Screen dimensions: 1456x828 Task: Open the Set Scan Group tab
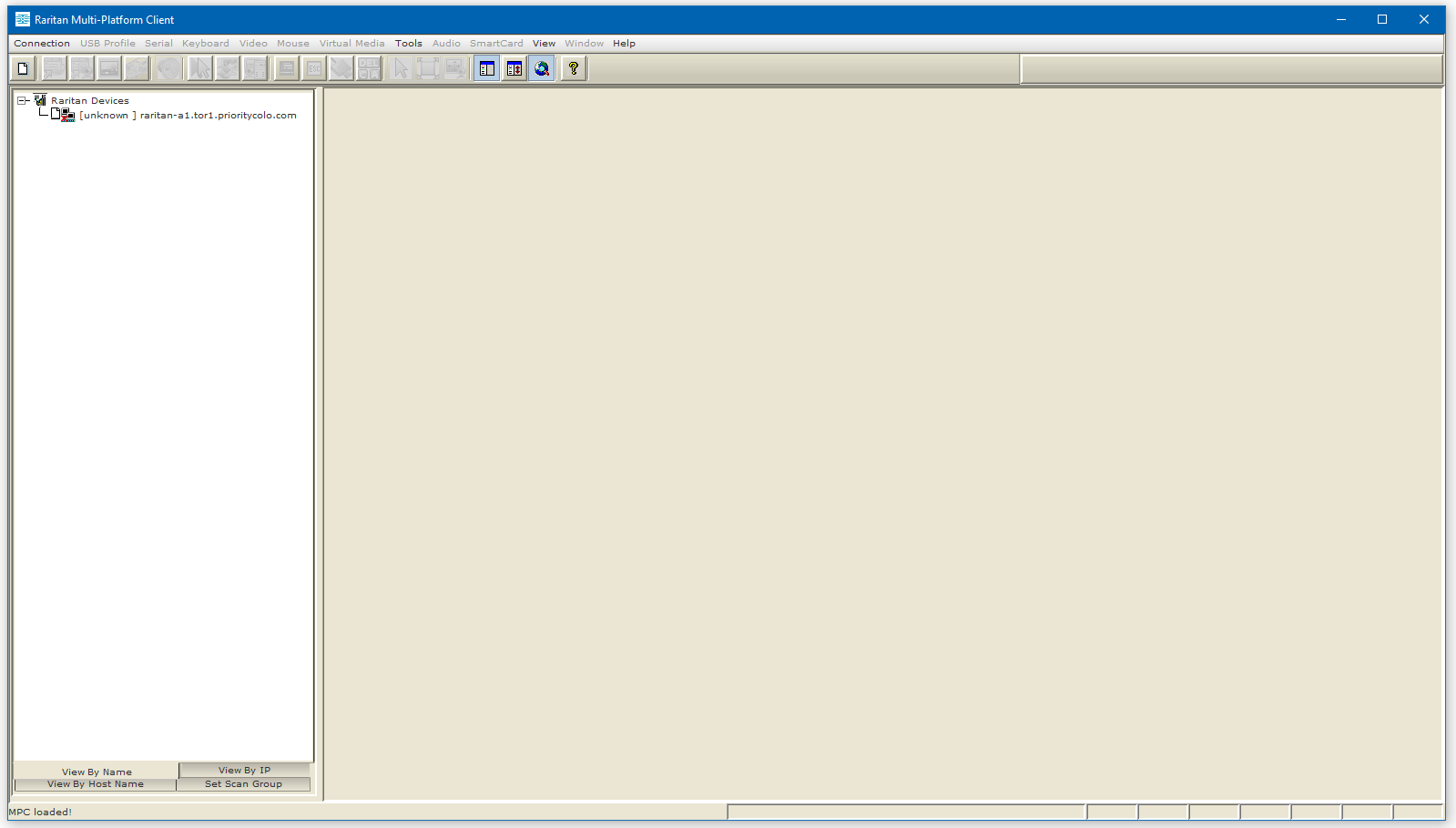243,784
